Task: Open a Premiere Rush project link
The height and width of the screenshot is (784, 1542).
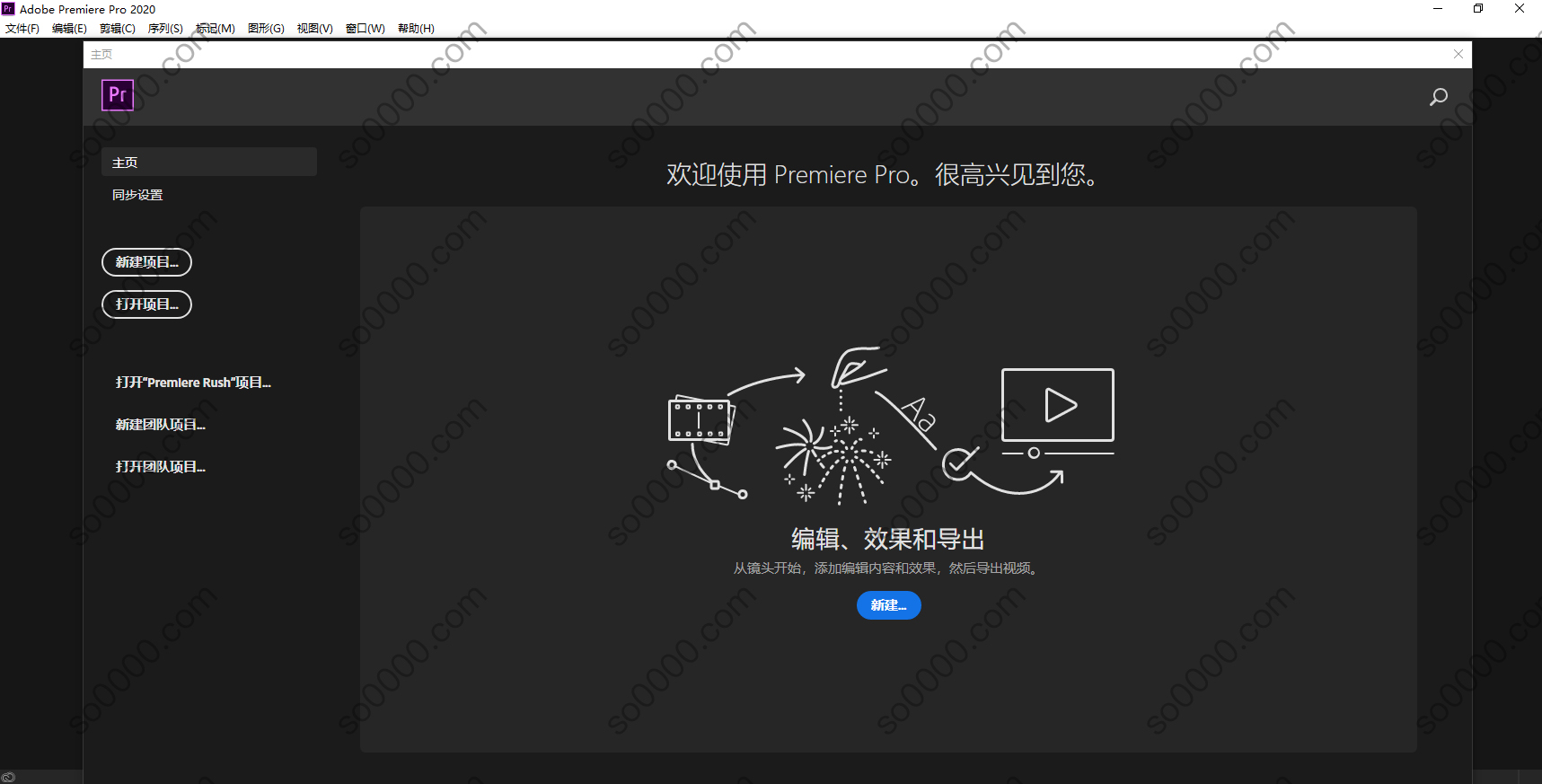Action: click(x=193, y=383)
